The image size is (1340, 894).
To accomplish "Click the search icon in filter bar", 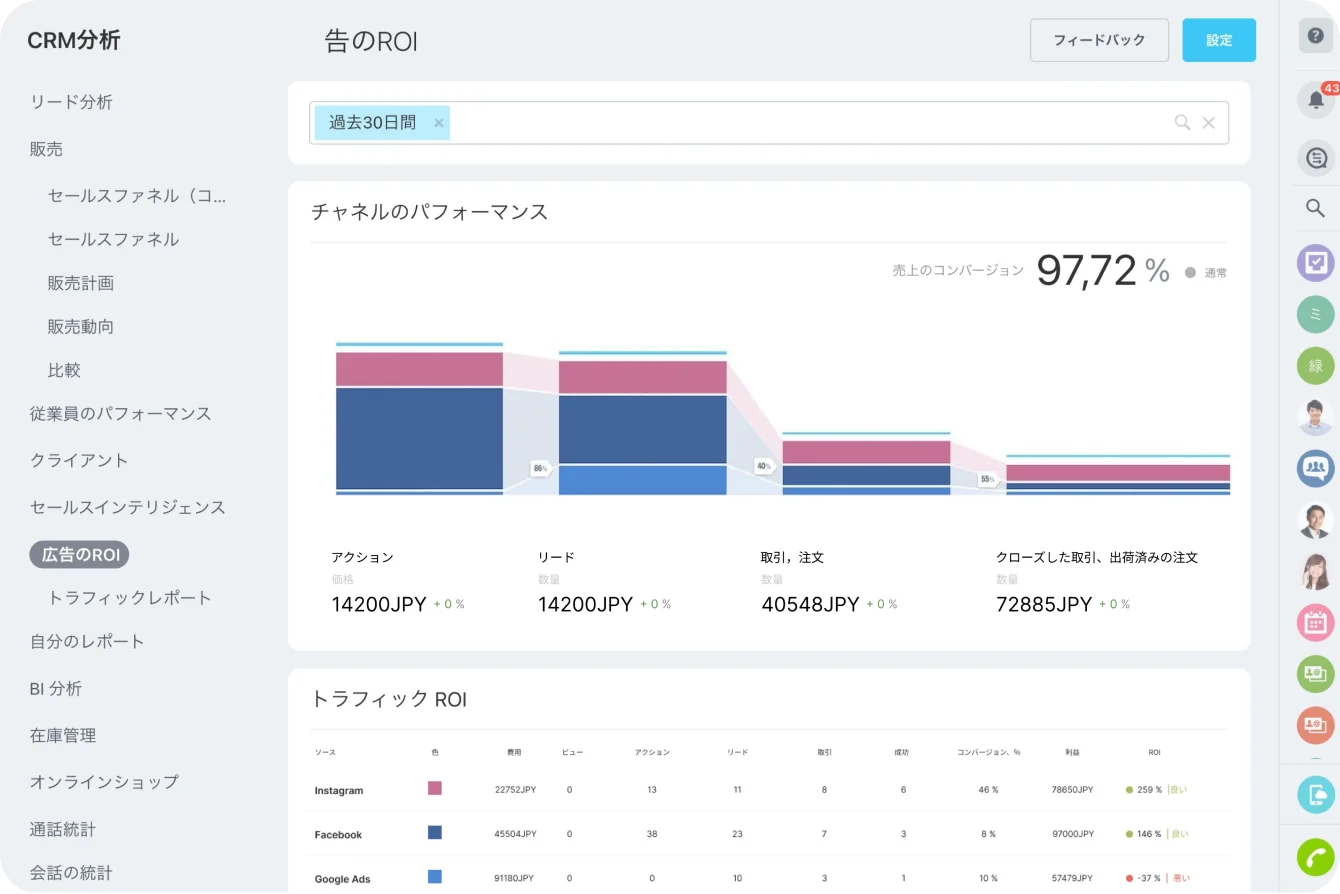I will [1182, 122].
